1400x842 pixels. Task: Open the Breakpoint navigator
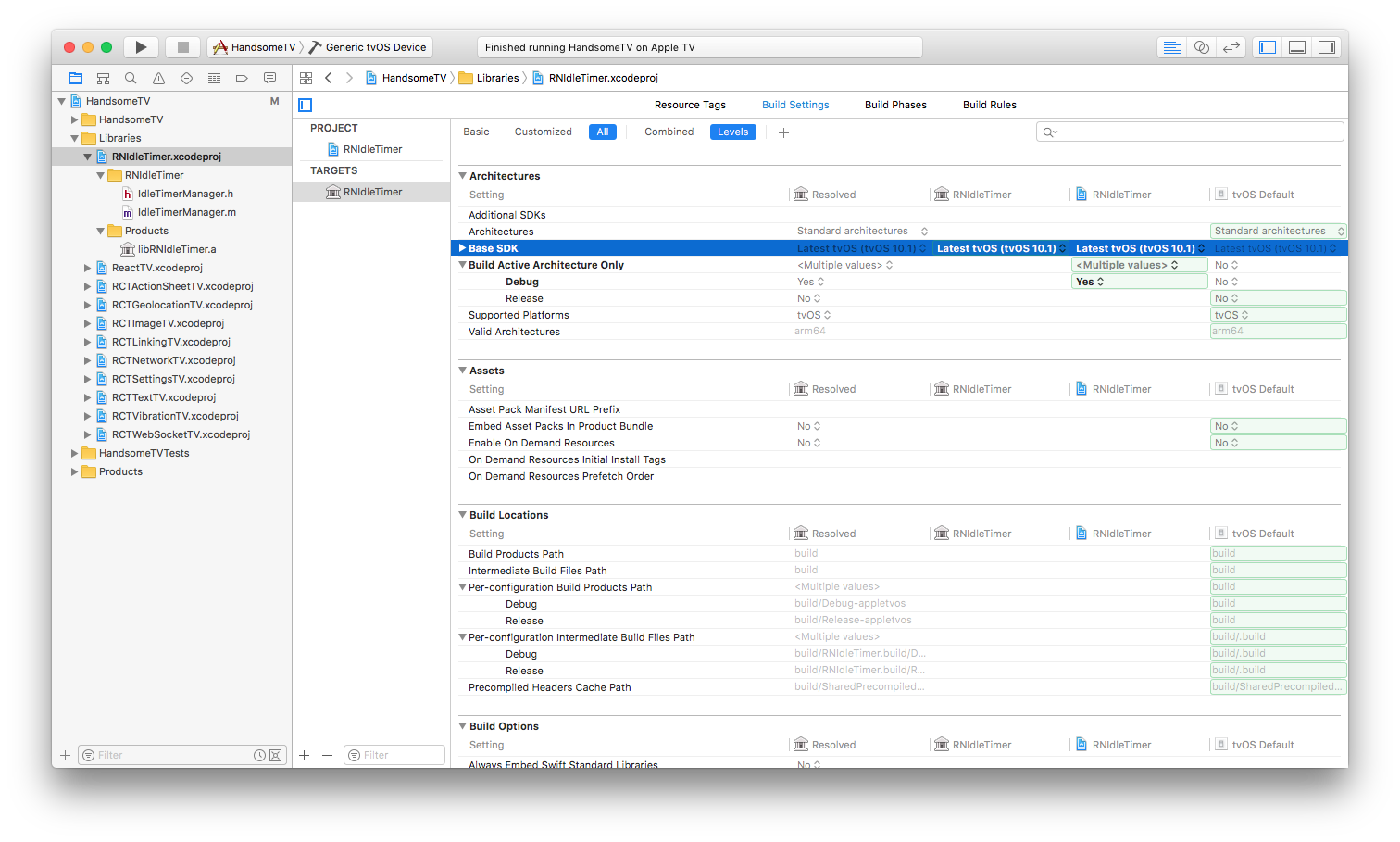[x=242, y=78]
